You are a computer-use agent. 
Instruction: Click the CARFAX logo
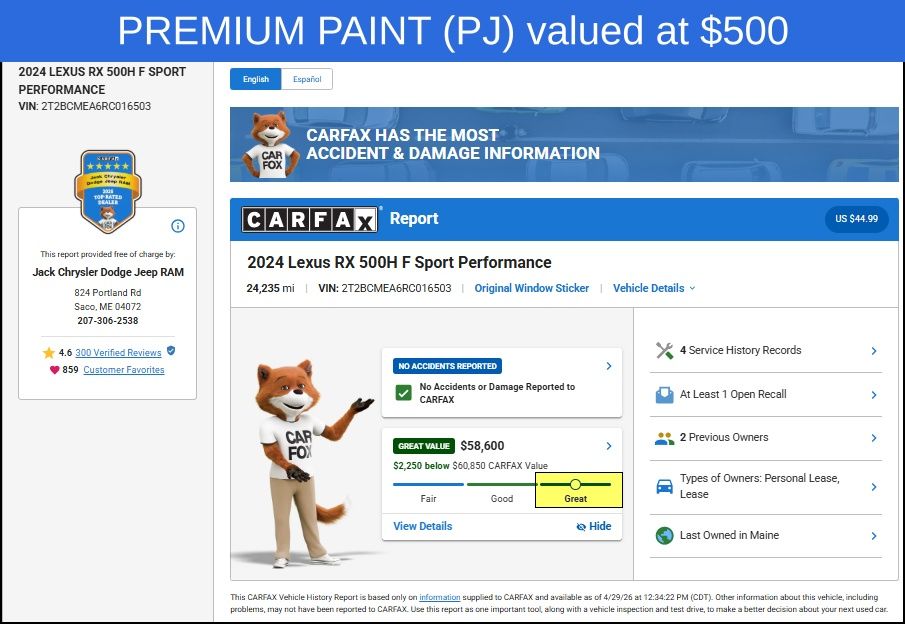(310, 219)
